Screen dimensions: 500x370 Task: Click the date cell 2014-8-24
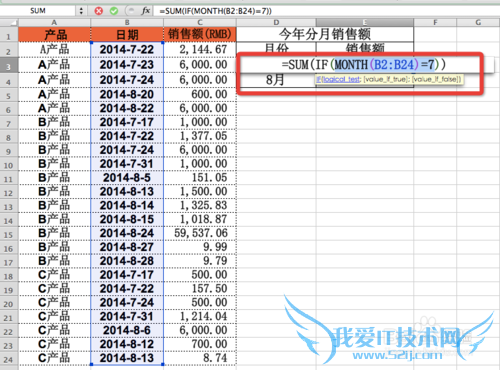tap(127, 233)
